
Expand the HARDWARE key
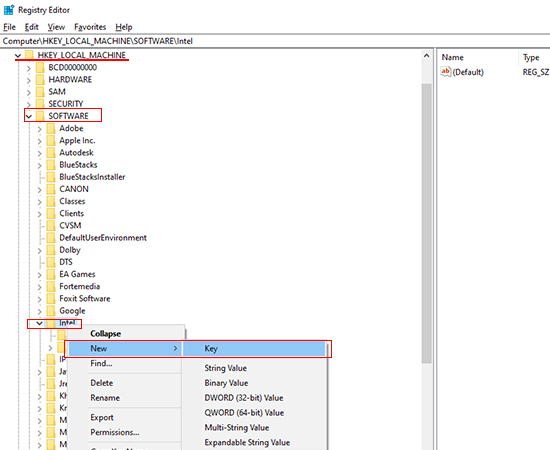29,80
